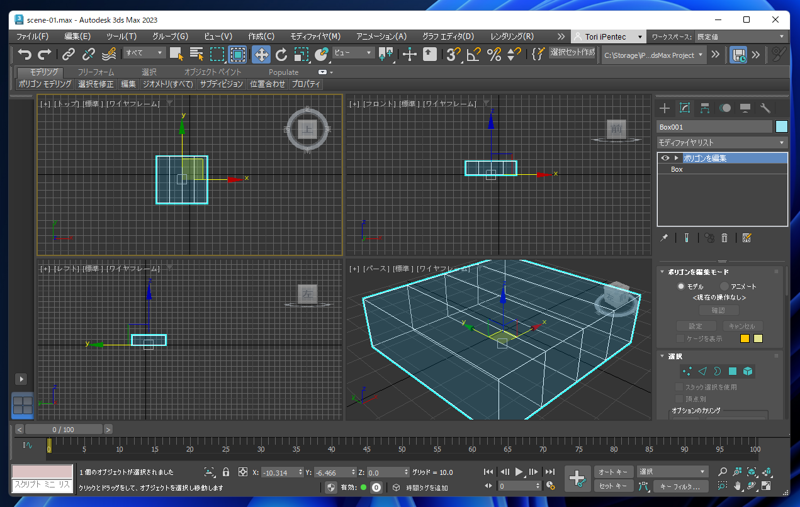Image resolution: width=800 pixels, height=507 pixels.
Task: Open the Motion tab in command panel
Action: tap(725, 108)
